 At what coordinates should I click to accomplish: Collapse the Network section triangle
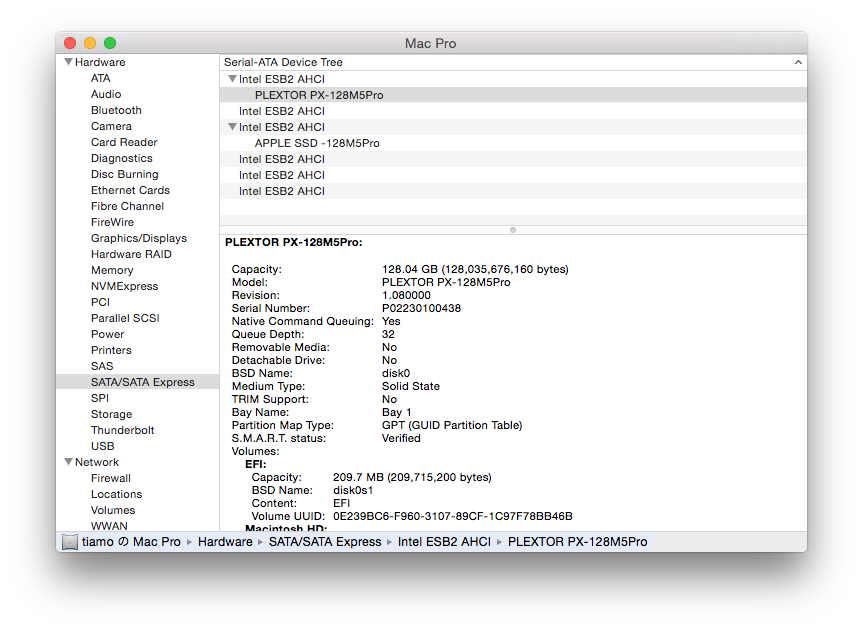(x=68, y=462)
